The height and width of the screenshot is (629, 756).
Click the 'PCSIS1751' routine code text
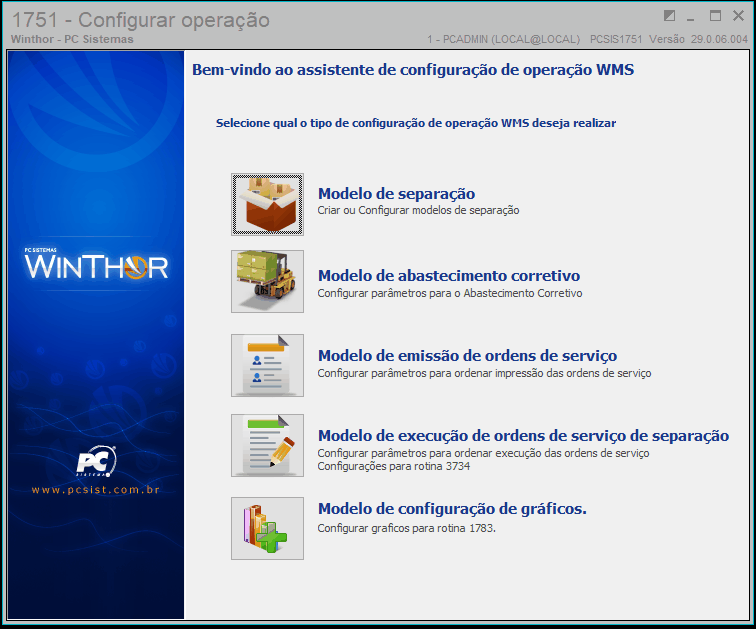pos(616,40)
